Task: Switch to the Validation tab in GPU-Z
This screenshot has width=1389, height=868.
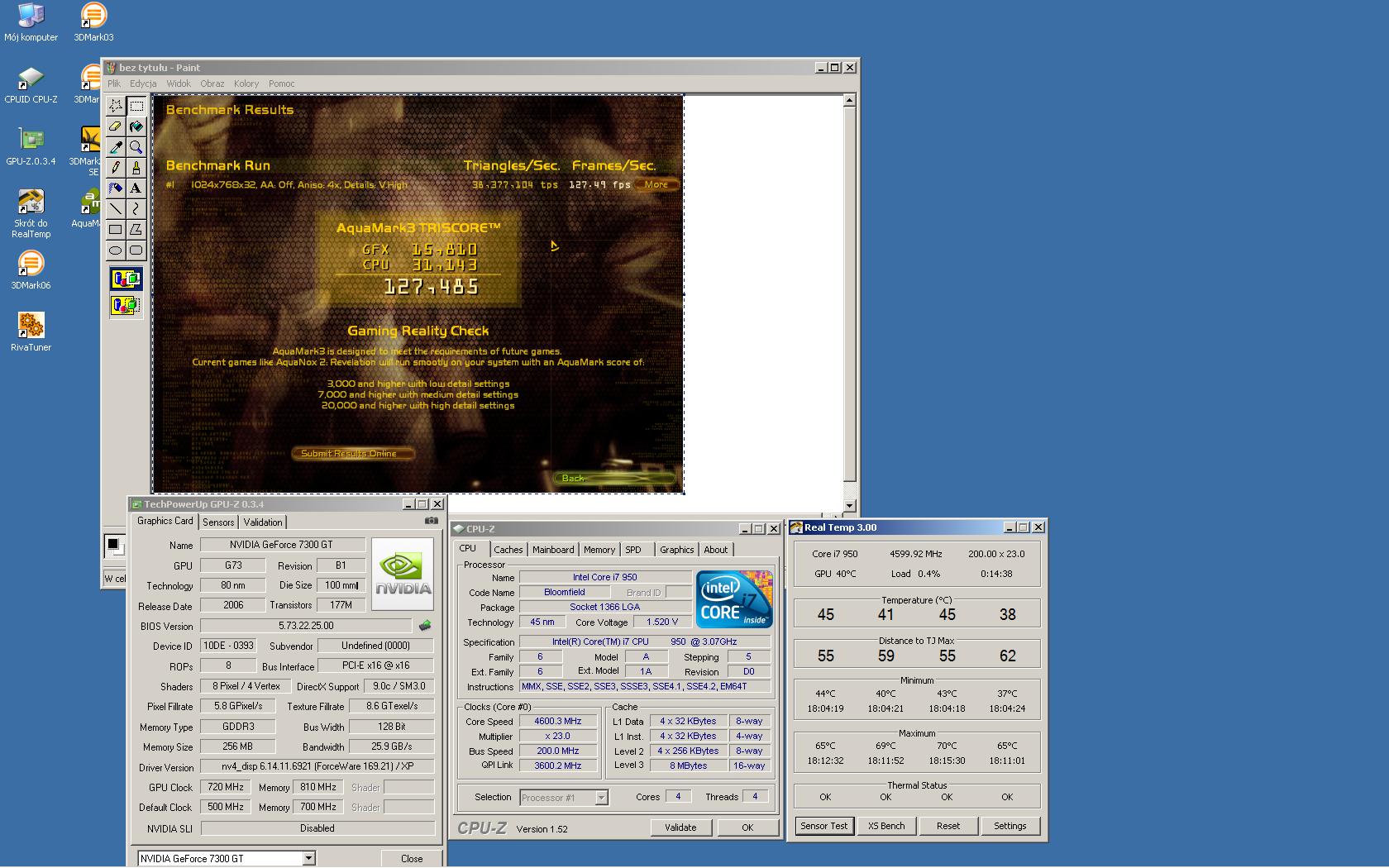Action: [263, 522]
